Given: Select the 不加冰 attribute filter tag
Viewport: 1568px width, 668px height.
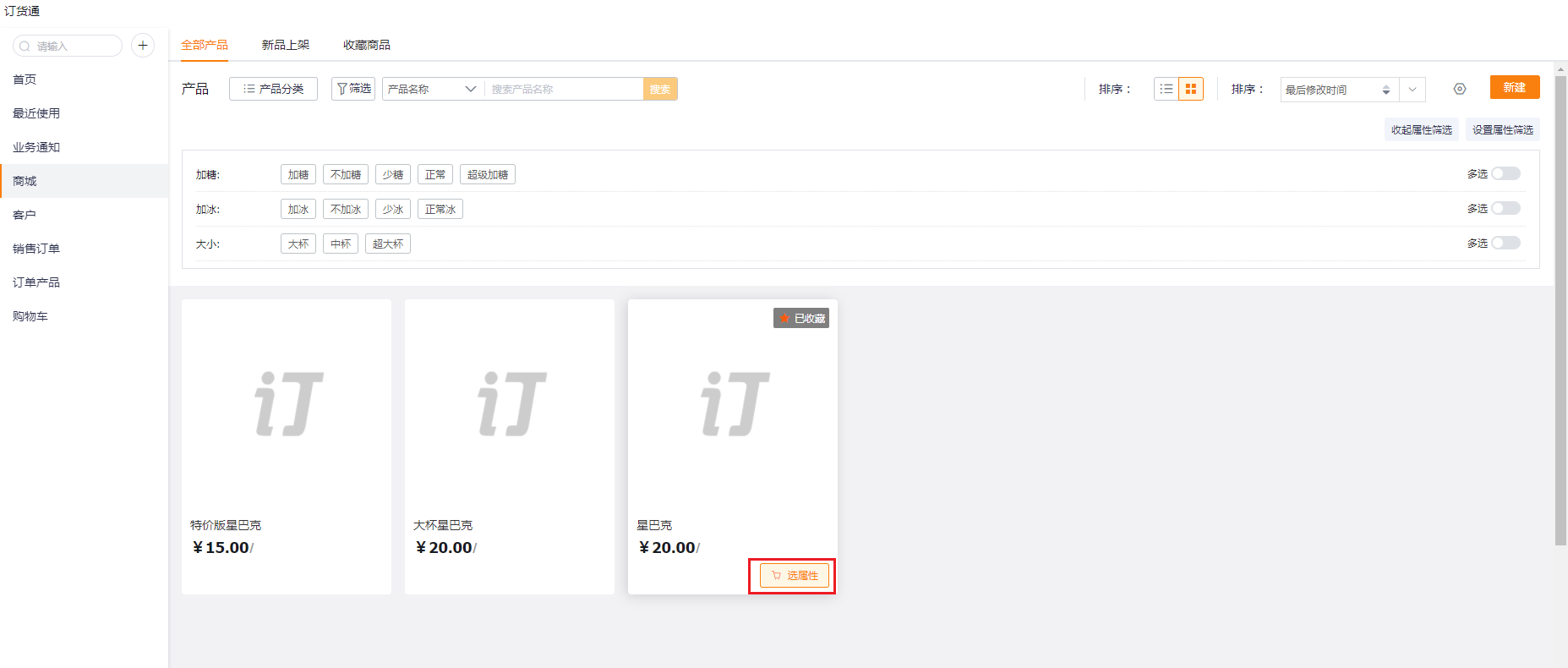Looking at the screenshot, I should [x=346, y=209].
